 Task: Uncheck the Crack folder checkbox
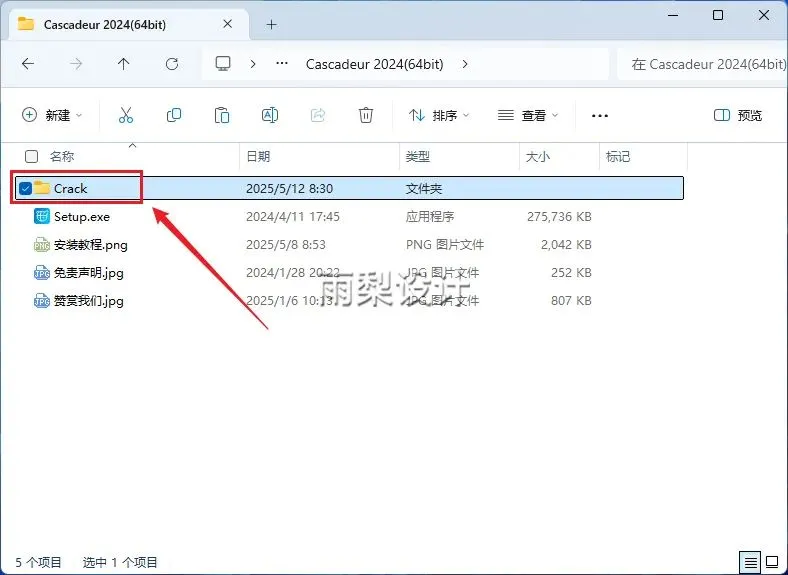click(25, 188)
